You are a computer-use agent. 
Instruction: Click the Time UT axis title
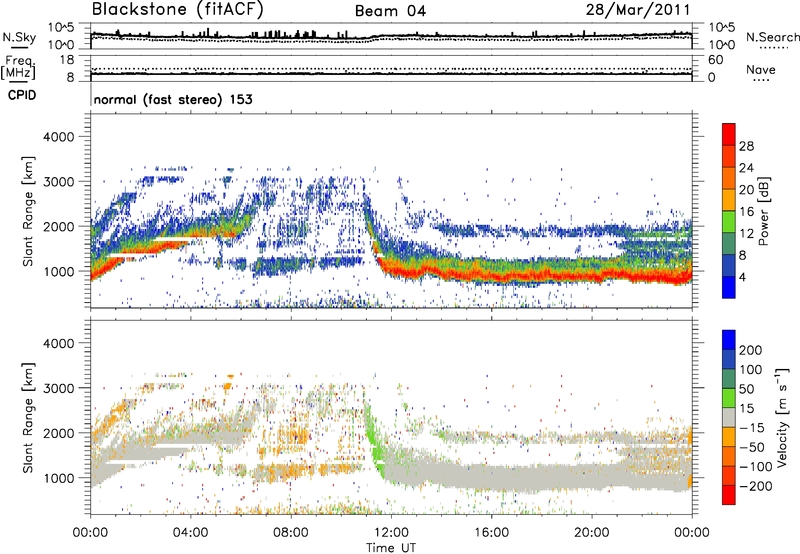(x=391, y=548)
